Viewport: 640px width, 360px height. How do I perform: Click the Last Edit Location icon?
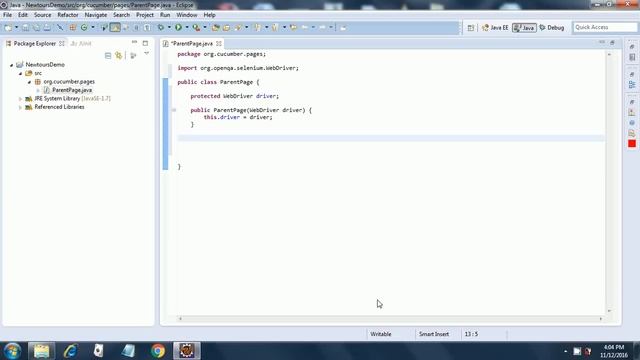[x=293, y=27]
